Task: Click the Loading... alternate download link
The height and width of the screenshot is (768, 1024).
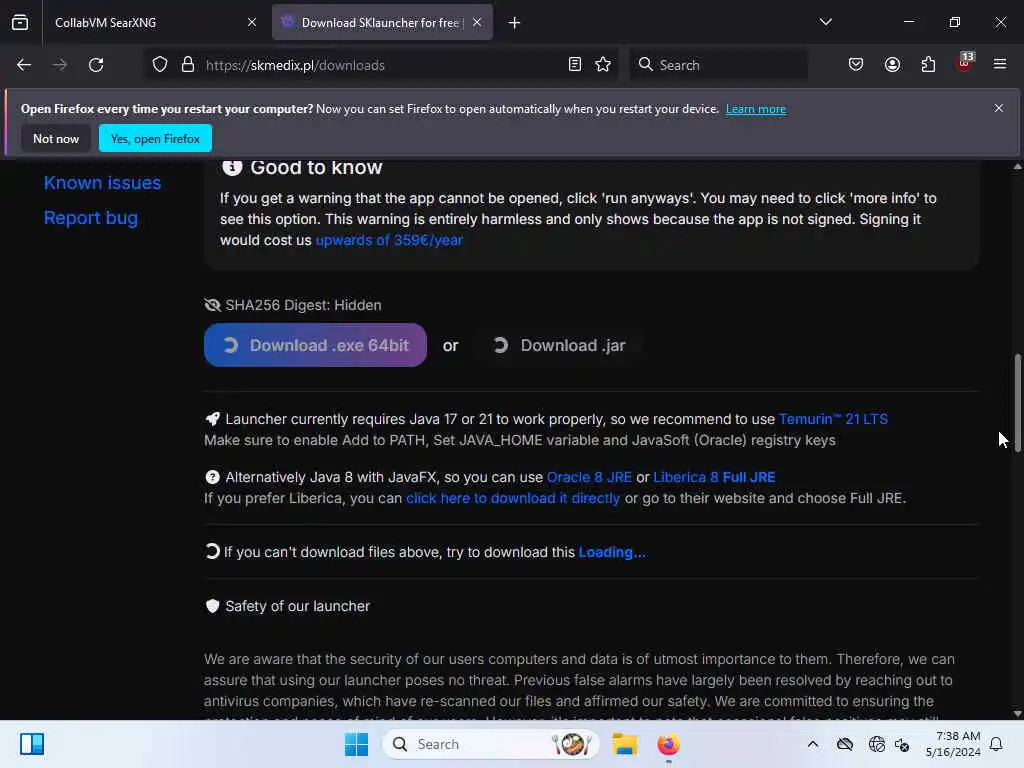Action: point(612,552)
